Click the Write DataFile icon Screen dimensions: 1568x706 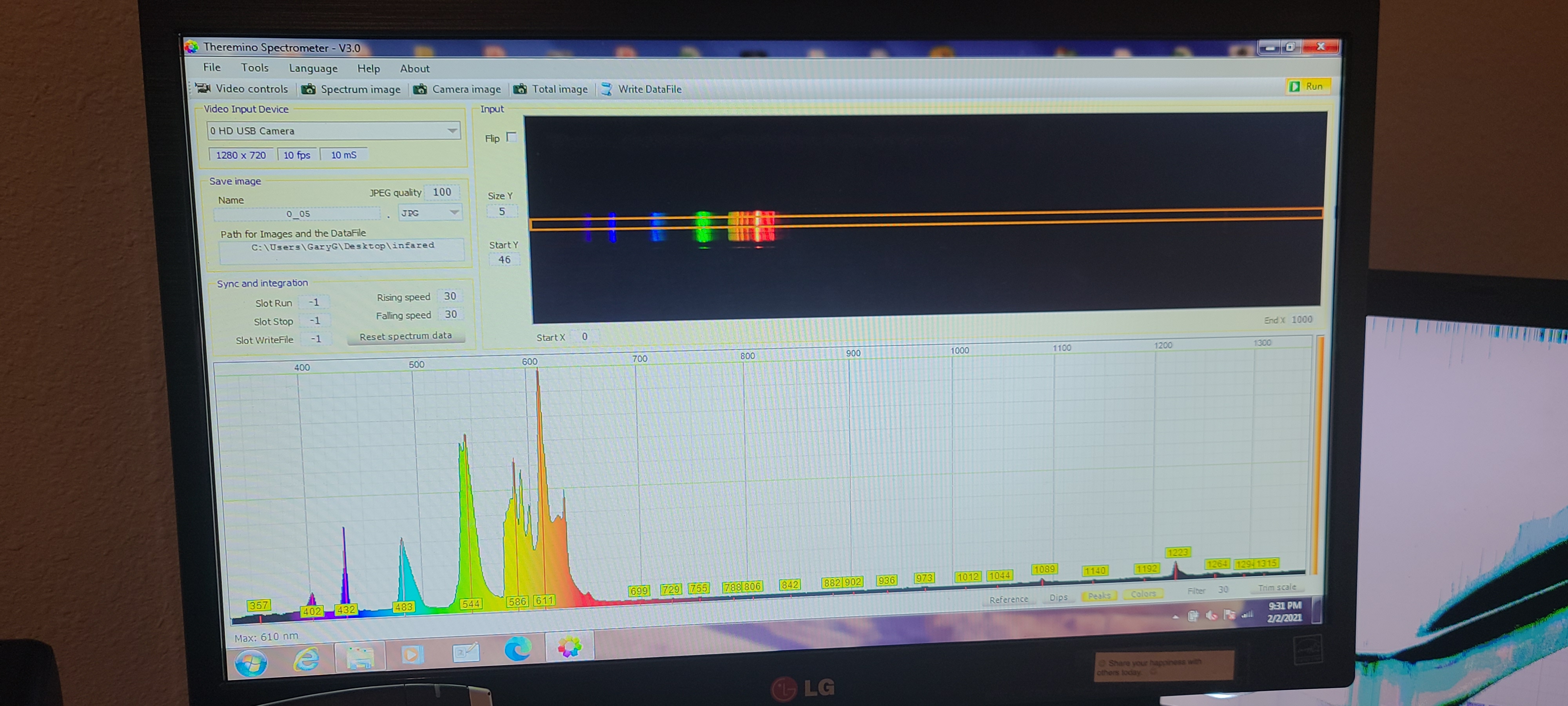point(606,89)
